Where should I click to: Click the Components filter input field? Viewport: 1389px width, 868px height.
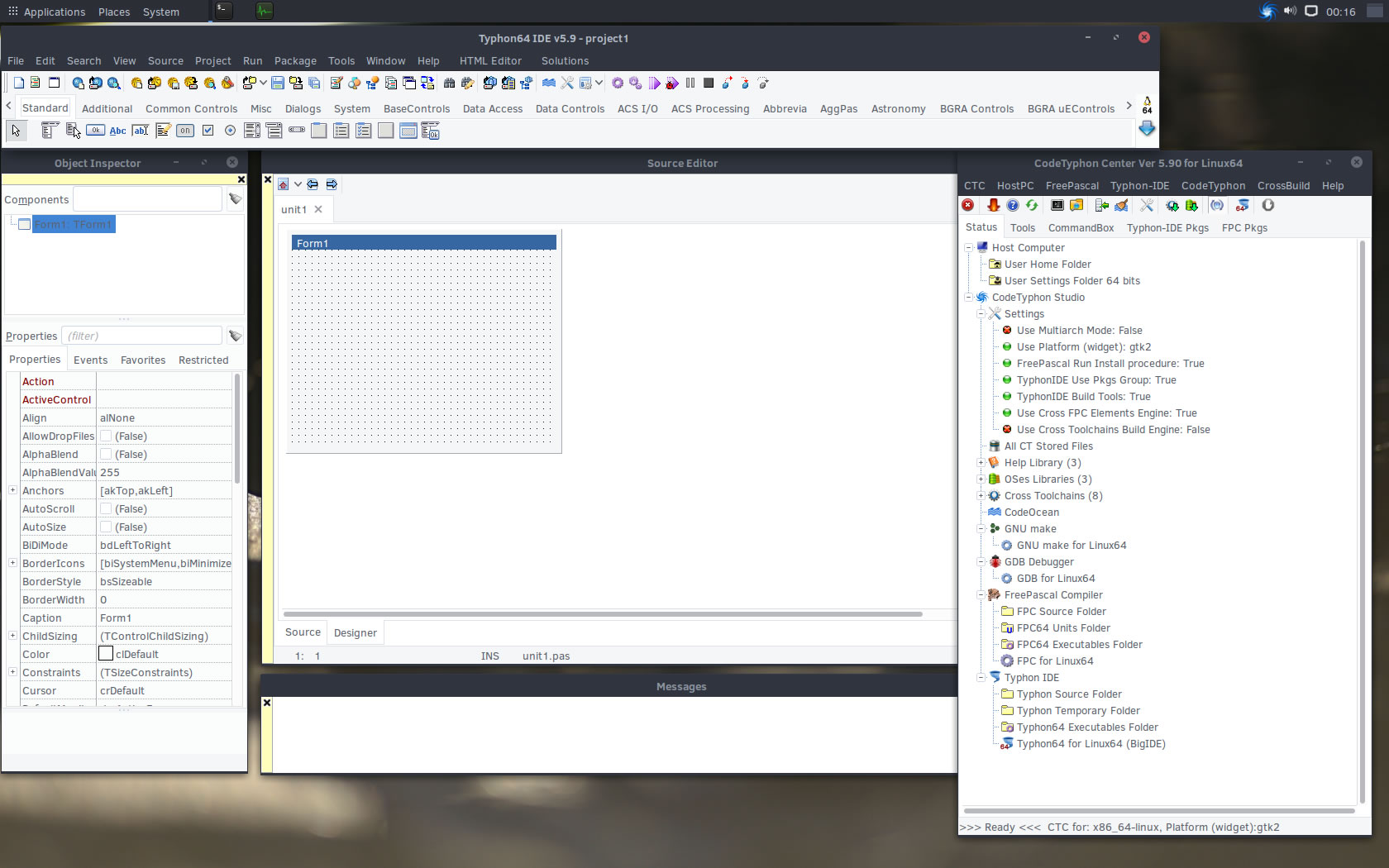147,199
